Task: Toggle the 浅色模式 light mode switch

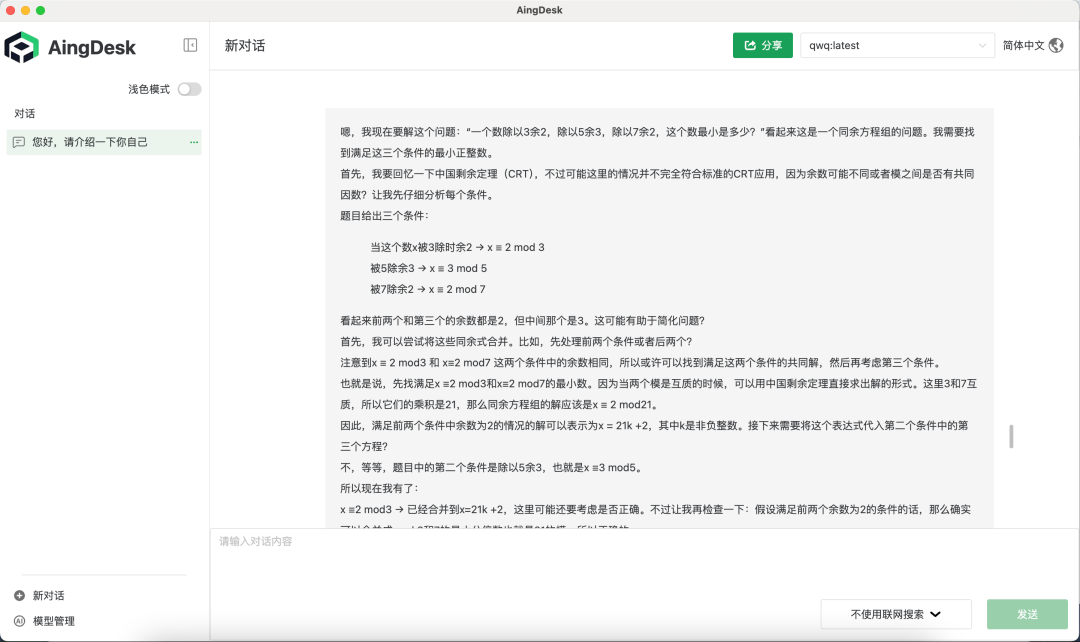Action: click(189, 90)
